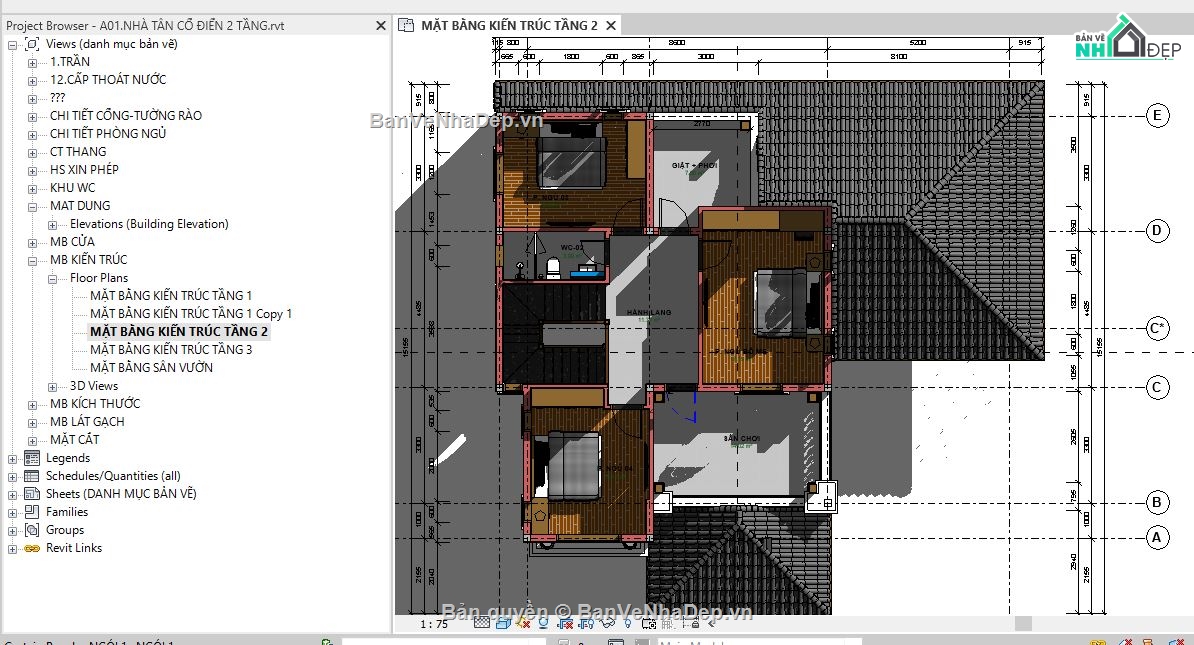
Task: Select the Temporary Hide/Isolate glasses icon
Action: click(606, 625)
